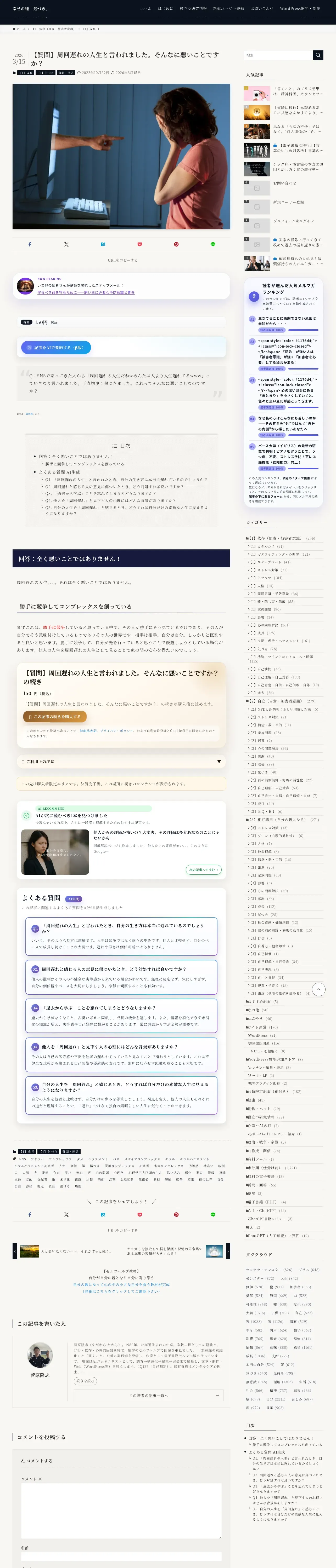This screenshot has width=336, height=1568.
Task: Click URLをコピーする below the featured image
Action: tap(122, 260)
